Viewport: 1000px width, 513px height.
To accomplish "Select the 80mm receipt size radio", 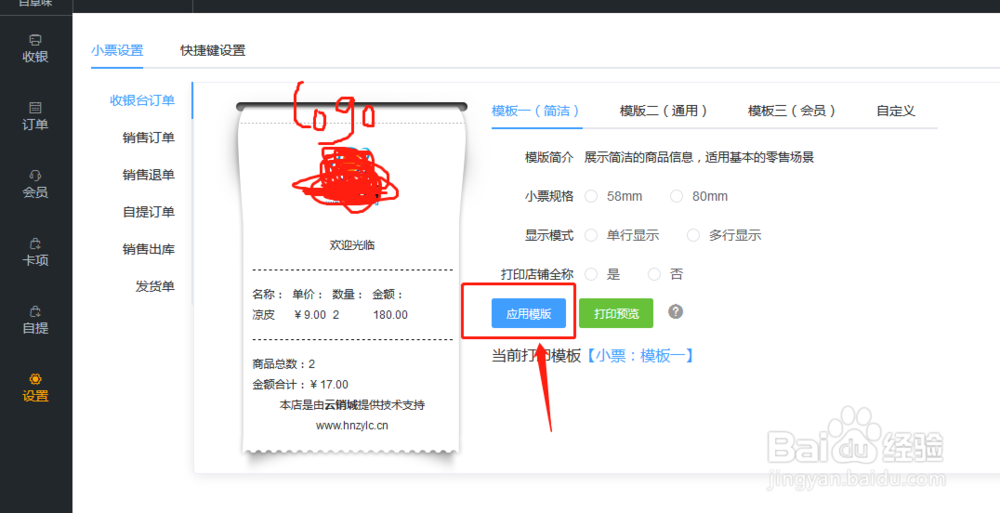I will pyautogui.click(x=677, y=197).
